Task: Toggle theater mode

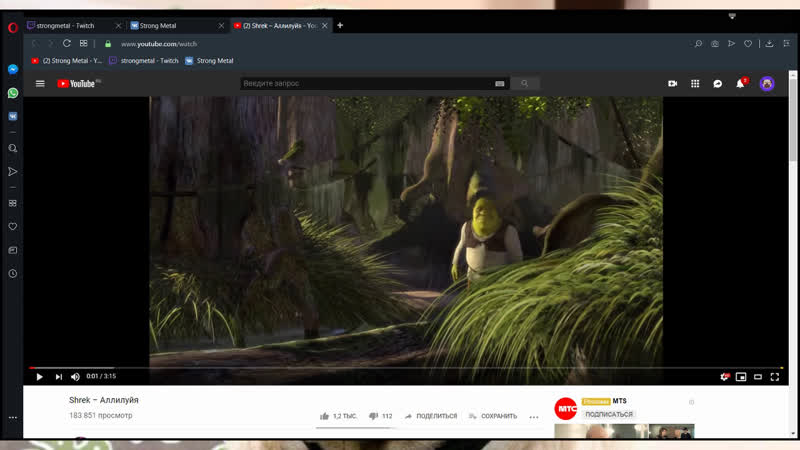Action: (x=758, y=377)
